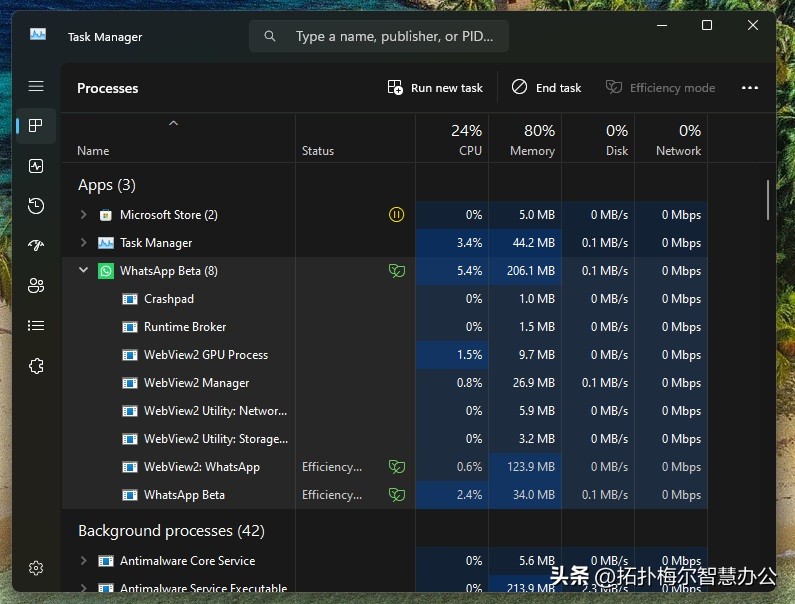
Task: Open the Services page sidebar icon
Action: click(x=35, y=366)
